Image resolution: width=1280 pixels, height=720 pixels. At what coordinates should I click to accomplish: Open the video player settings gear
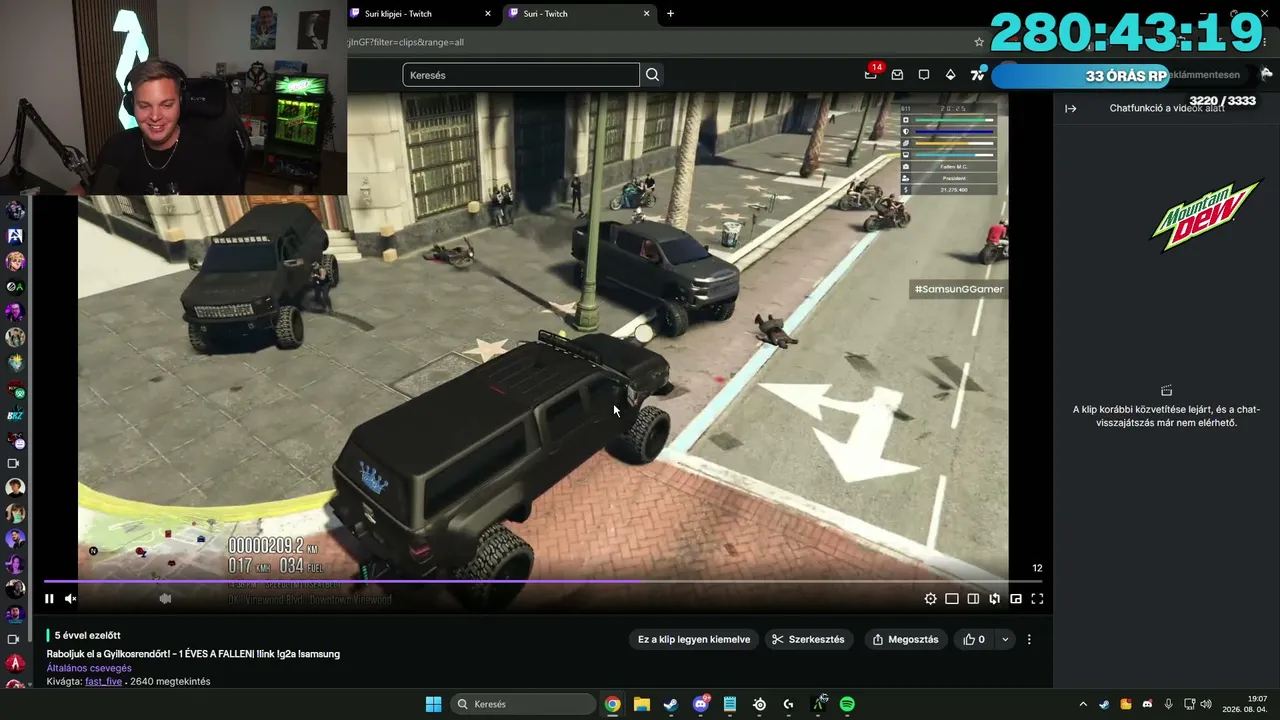(x=931, y=599)
